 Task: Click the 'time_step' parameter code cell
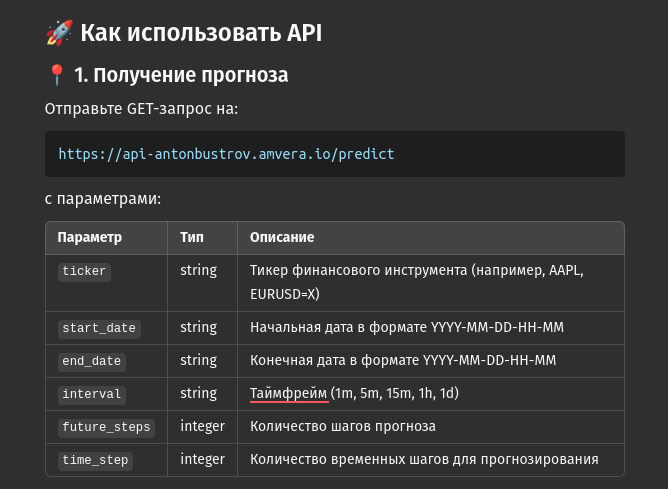tap(95, 460)
